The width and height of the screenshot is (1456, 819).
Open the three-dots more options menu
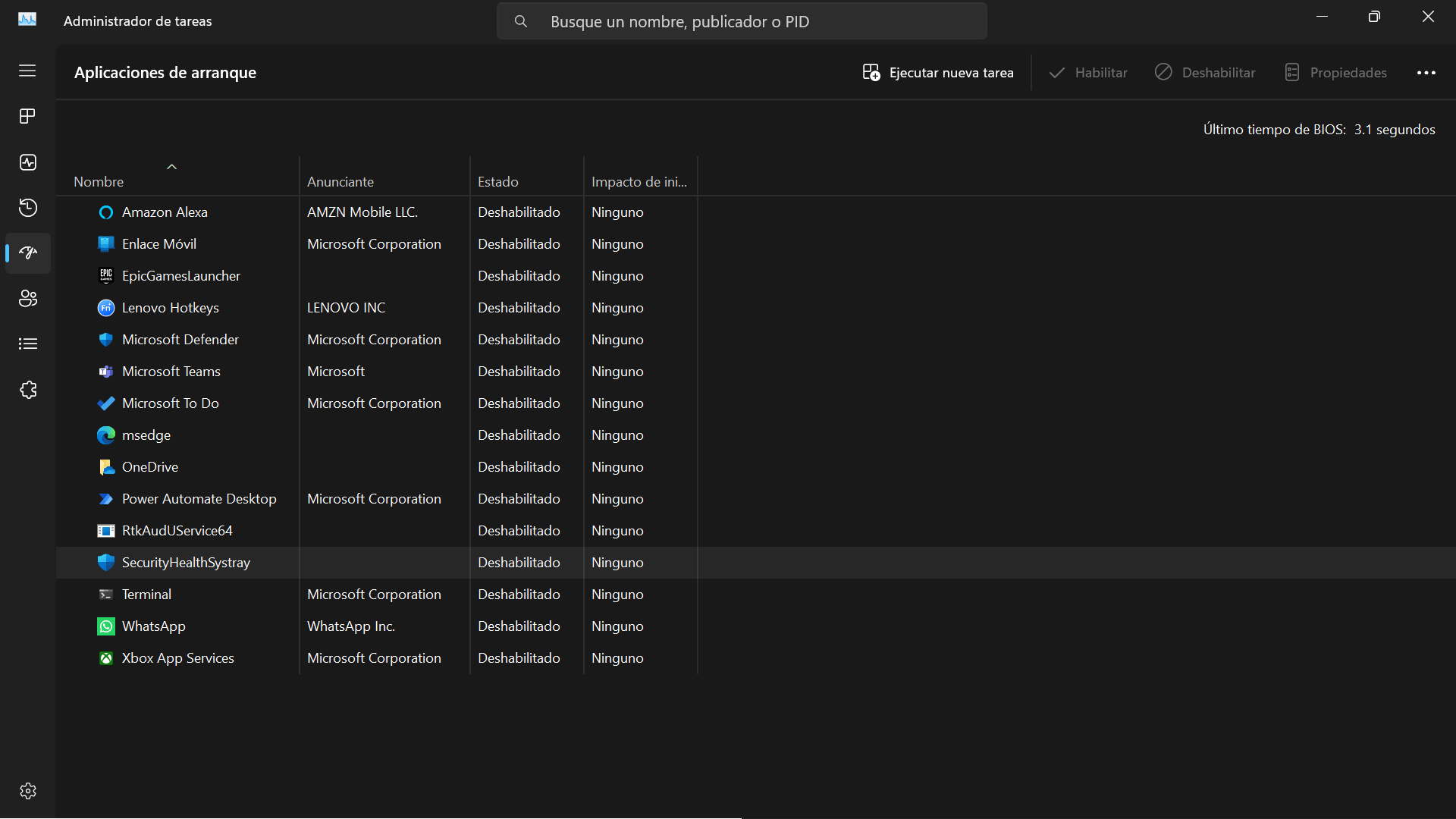(x=1426, y=73)
